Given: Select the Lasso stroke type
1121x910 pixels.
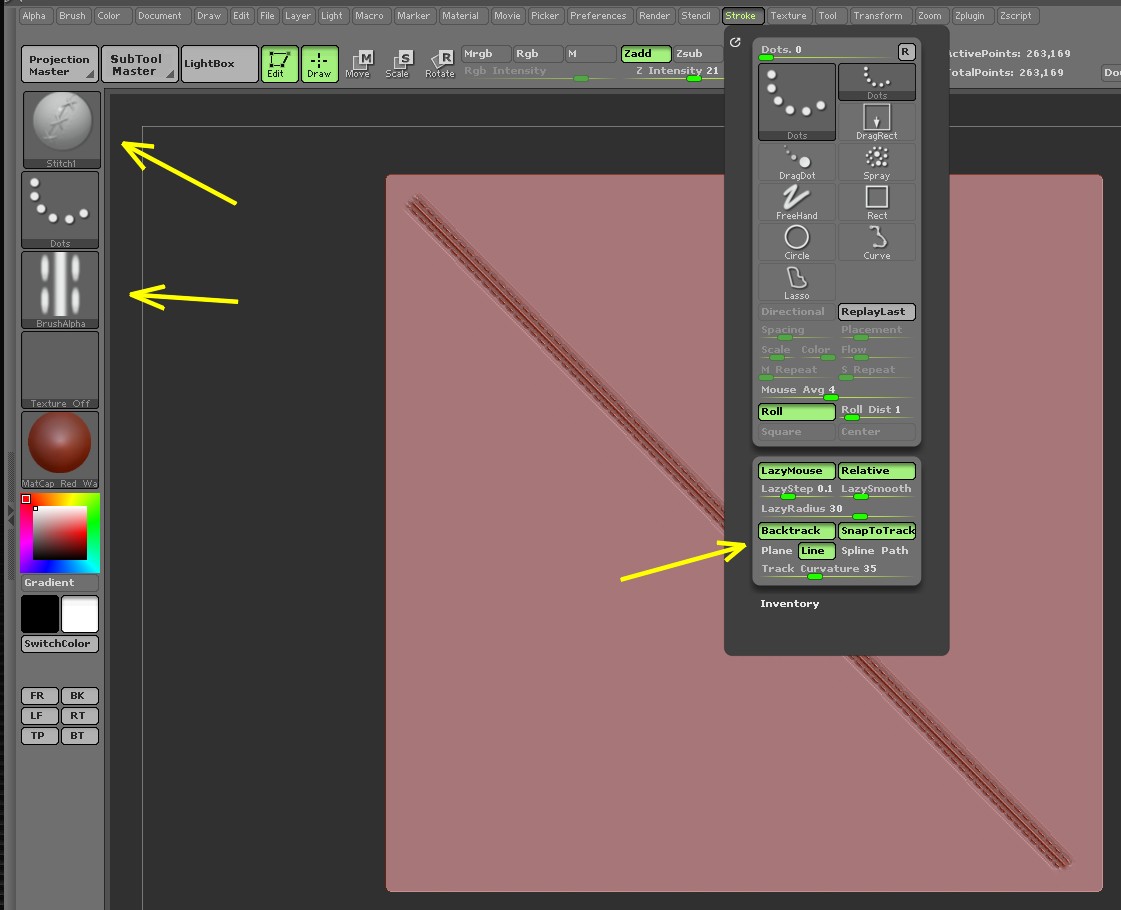Looking at the screenshot, I should tap(796, 282).
